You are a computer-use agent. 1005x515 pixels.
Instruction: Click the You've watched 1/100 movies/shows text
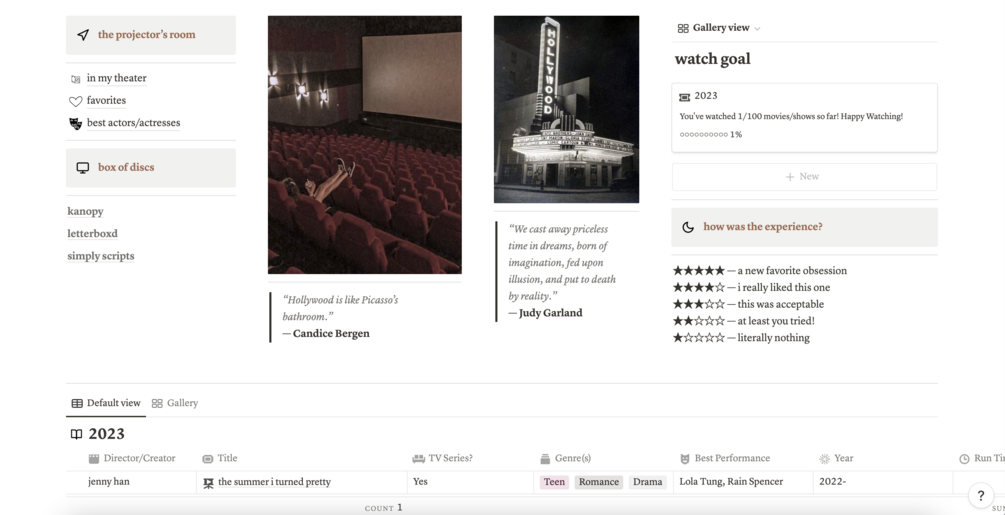(x=791, y=117)
